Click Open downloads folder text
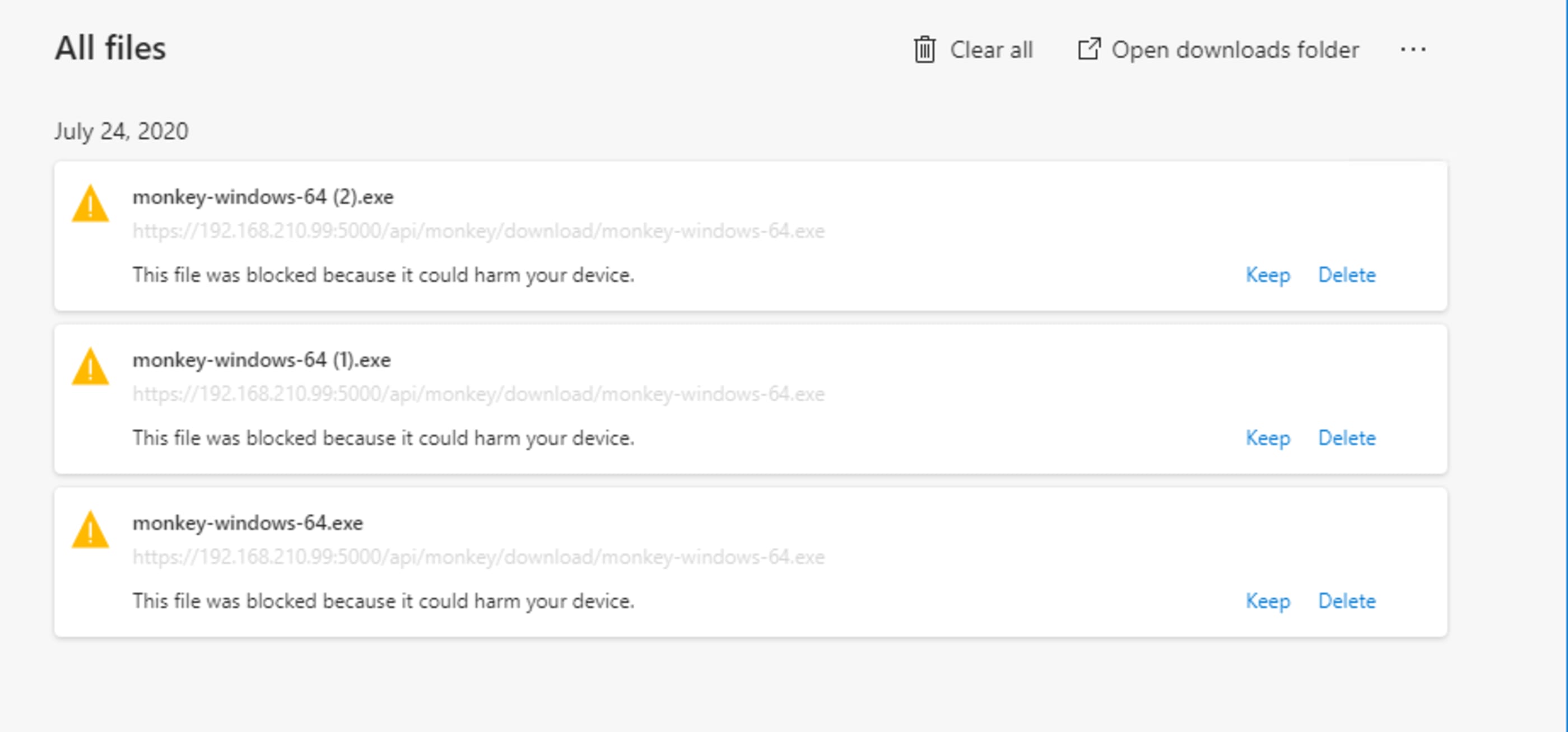Screen dimensions: 1568x732 [1235, 50]
